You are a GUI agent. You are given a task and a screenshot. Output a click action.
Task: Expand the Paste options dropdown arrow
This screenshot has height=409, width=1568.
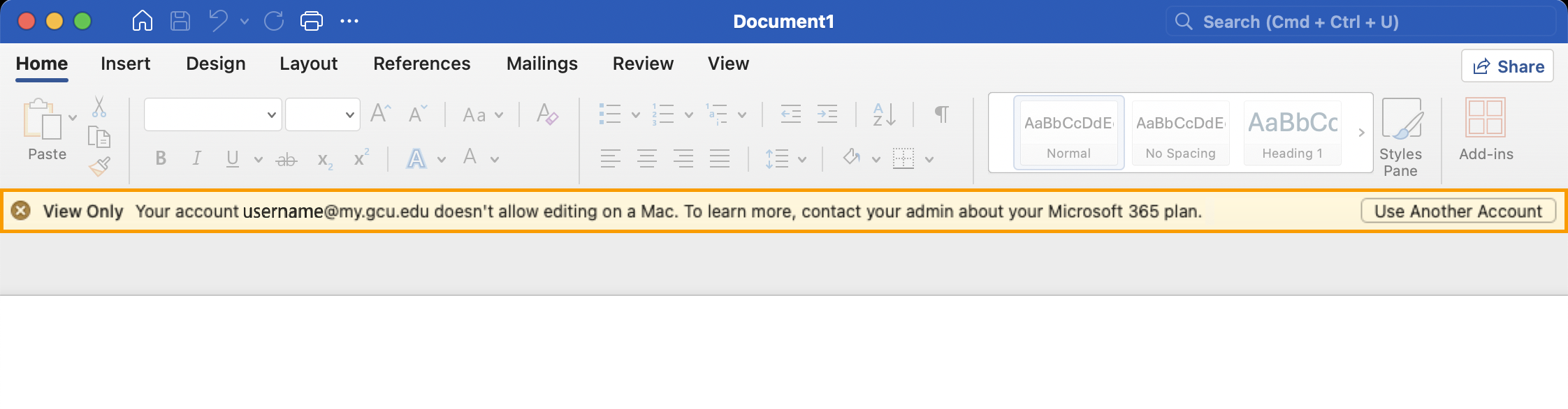point(73,117)
